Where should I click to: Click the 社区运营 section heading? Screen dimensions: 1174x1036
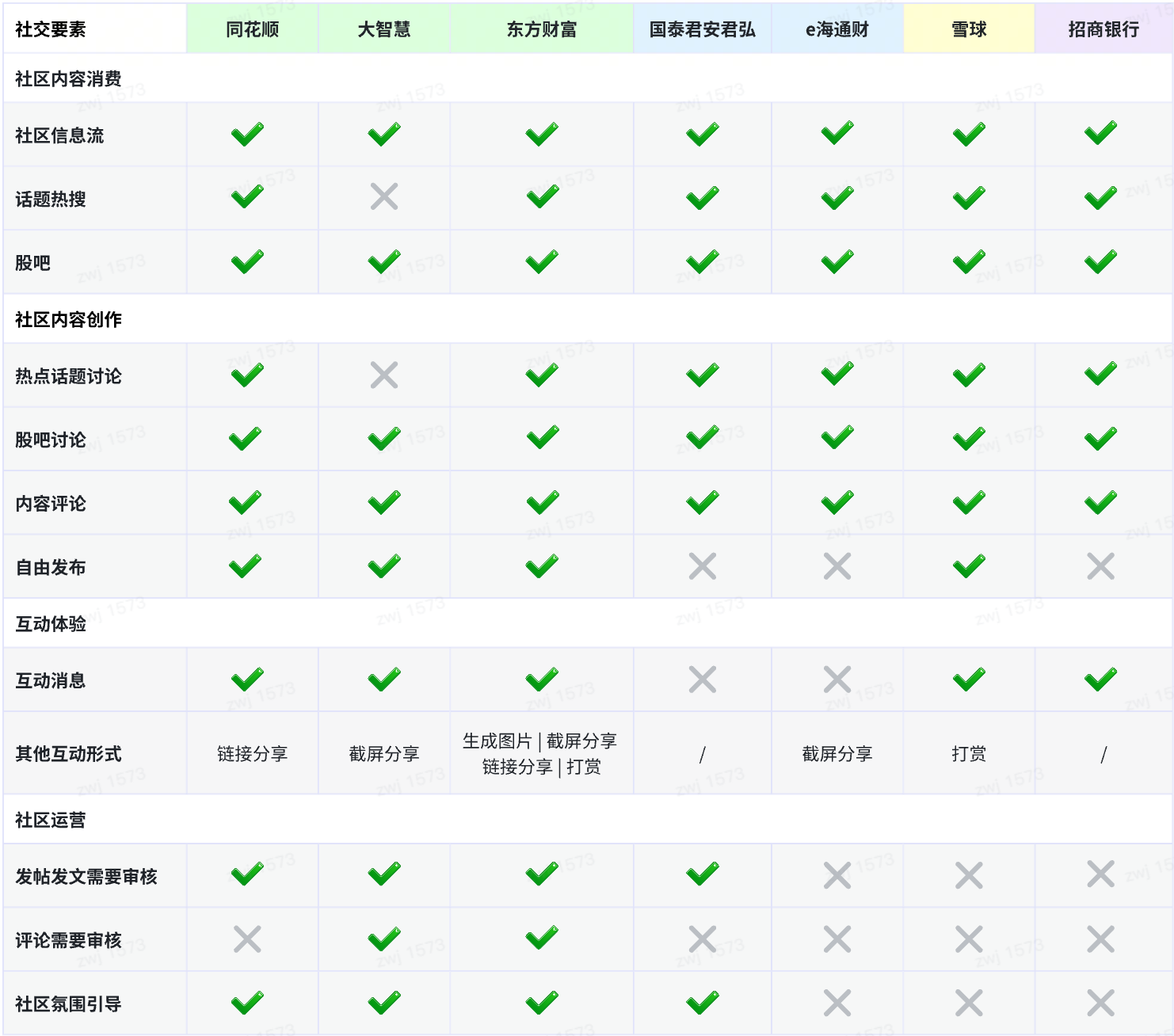click(x=51, y=820)
